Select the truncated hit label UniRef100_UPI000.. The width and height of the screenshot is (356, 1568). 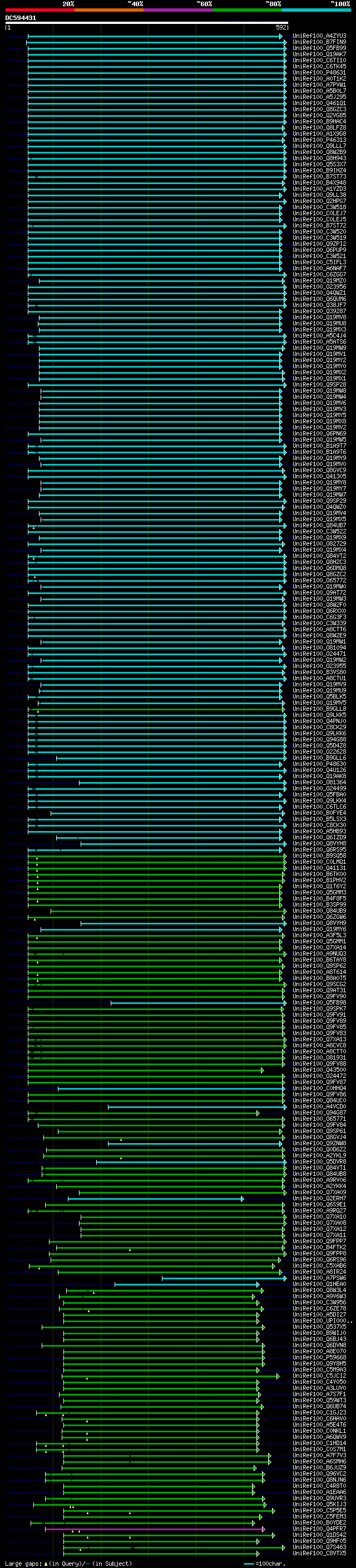pos(322,1321)
